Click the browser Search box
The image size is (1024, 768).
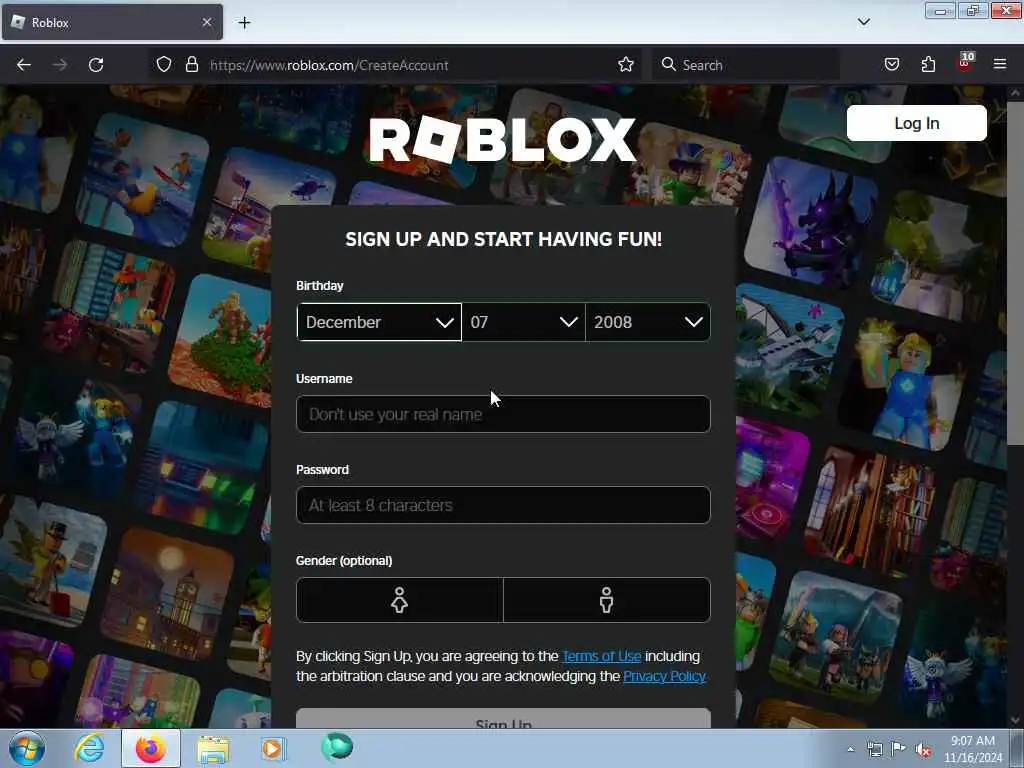point(744,65)
